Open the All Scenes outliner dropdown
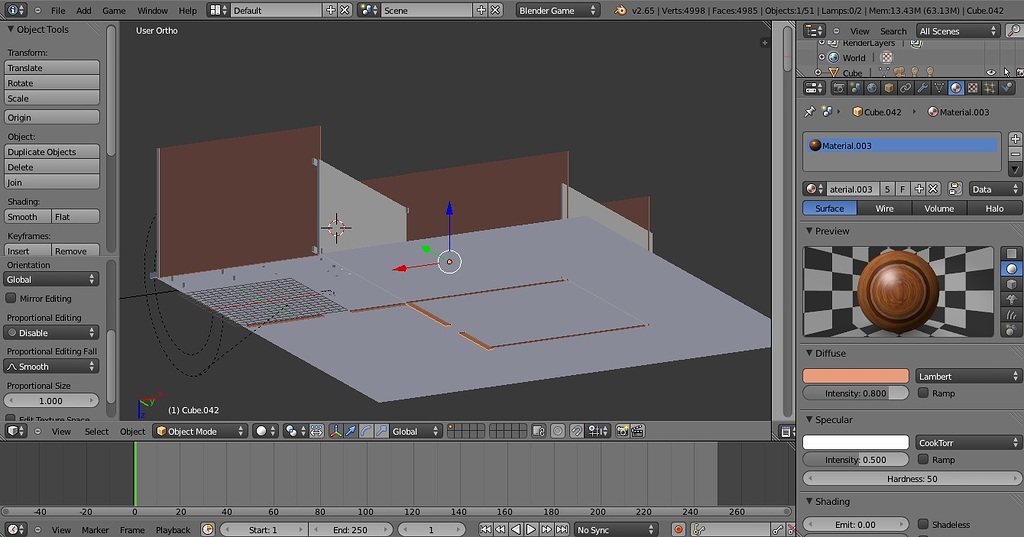 click(958, 31)
